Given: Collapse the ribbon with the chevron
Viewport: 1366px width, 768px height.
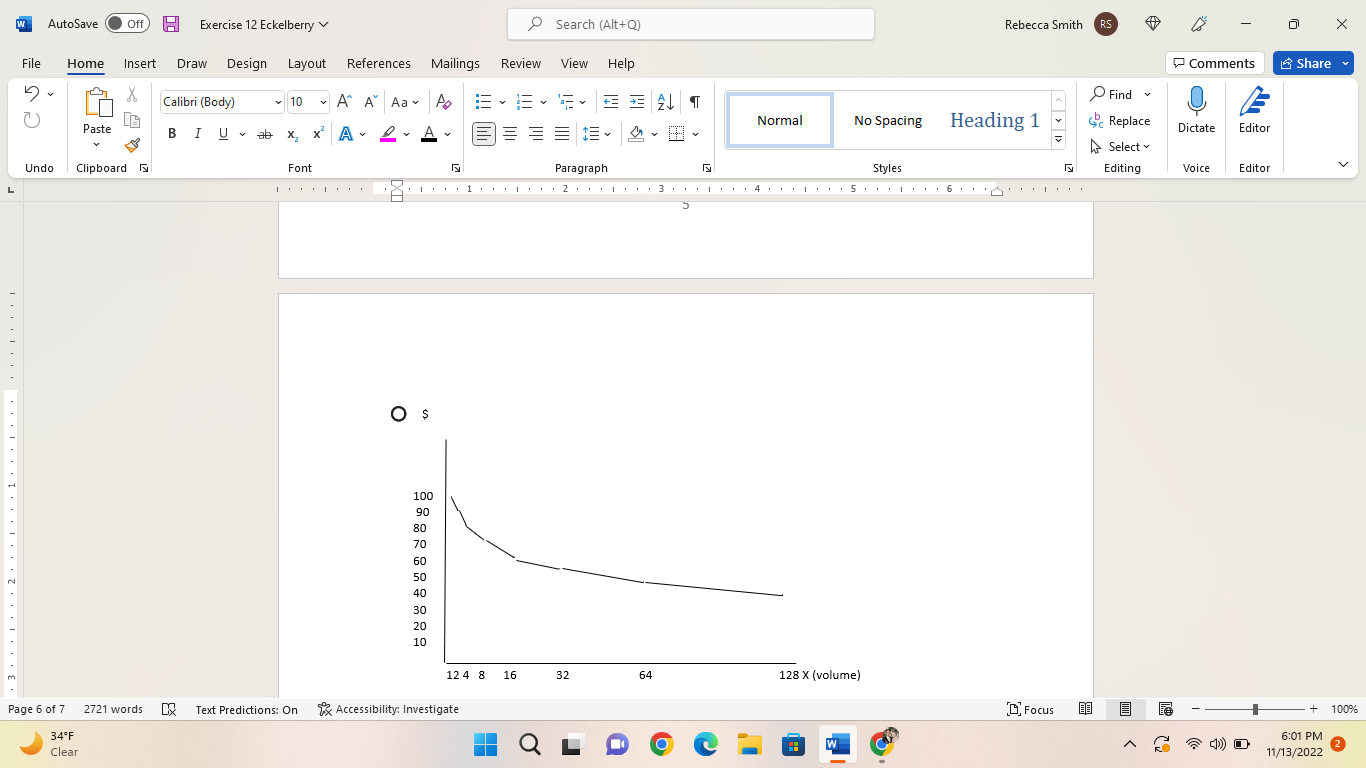Looking at the screenshot, I should (x=1343, y=164).
